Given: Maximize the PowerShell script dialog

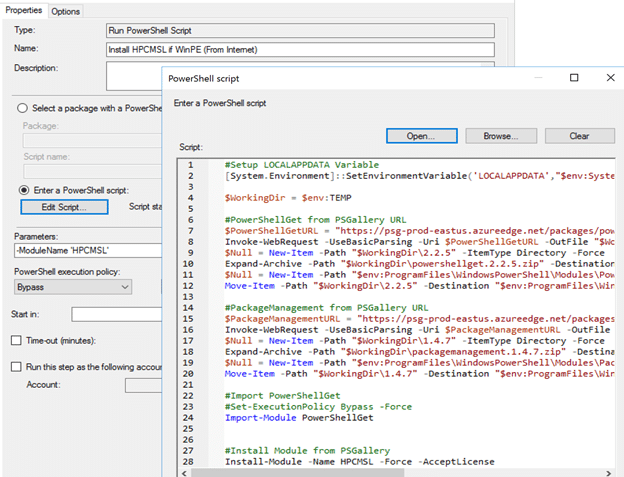Looking at the screenshot, I should [574, 77].
